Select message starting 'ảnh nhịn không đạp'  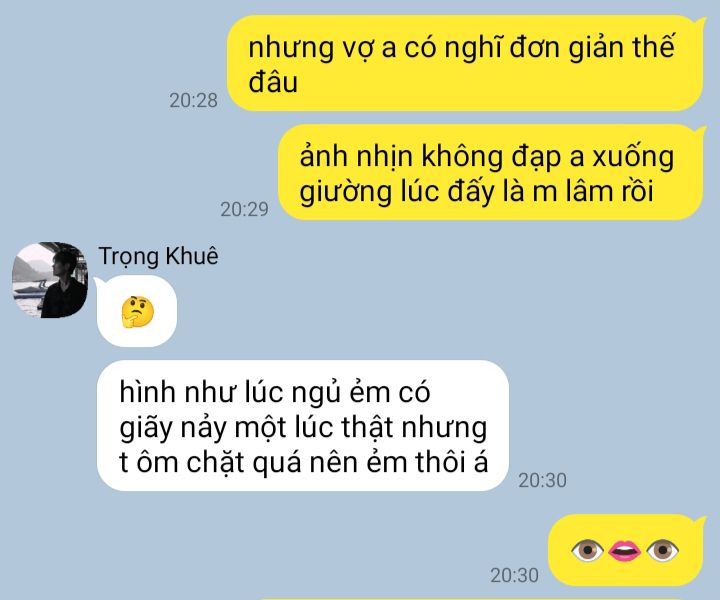(491, 173)
